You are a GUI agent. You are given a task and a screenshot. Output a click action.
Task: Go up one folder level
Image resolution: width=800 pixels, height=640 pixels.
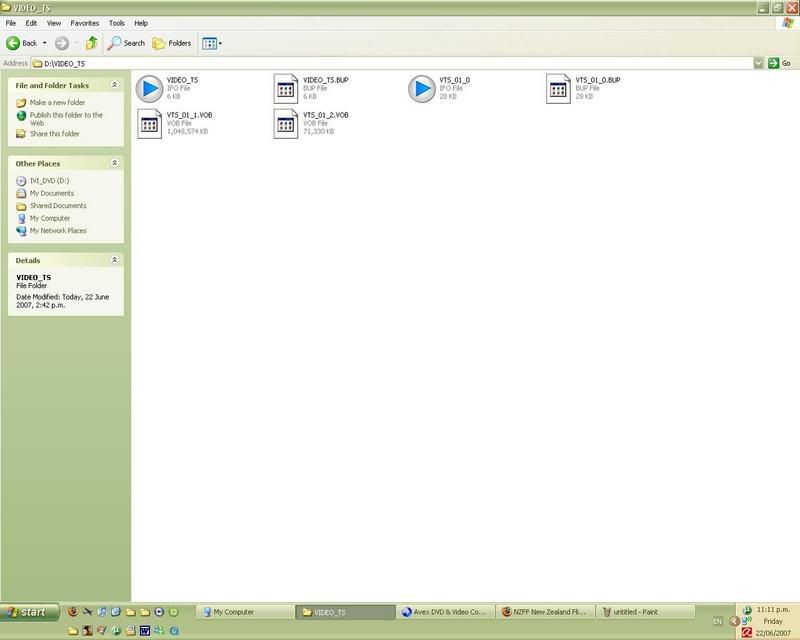click(x=92, y=43)
